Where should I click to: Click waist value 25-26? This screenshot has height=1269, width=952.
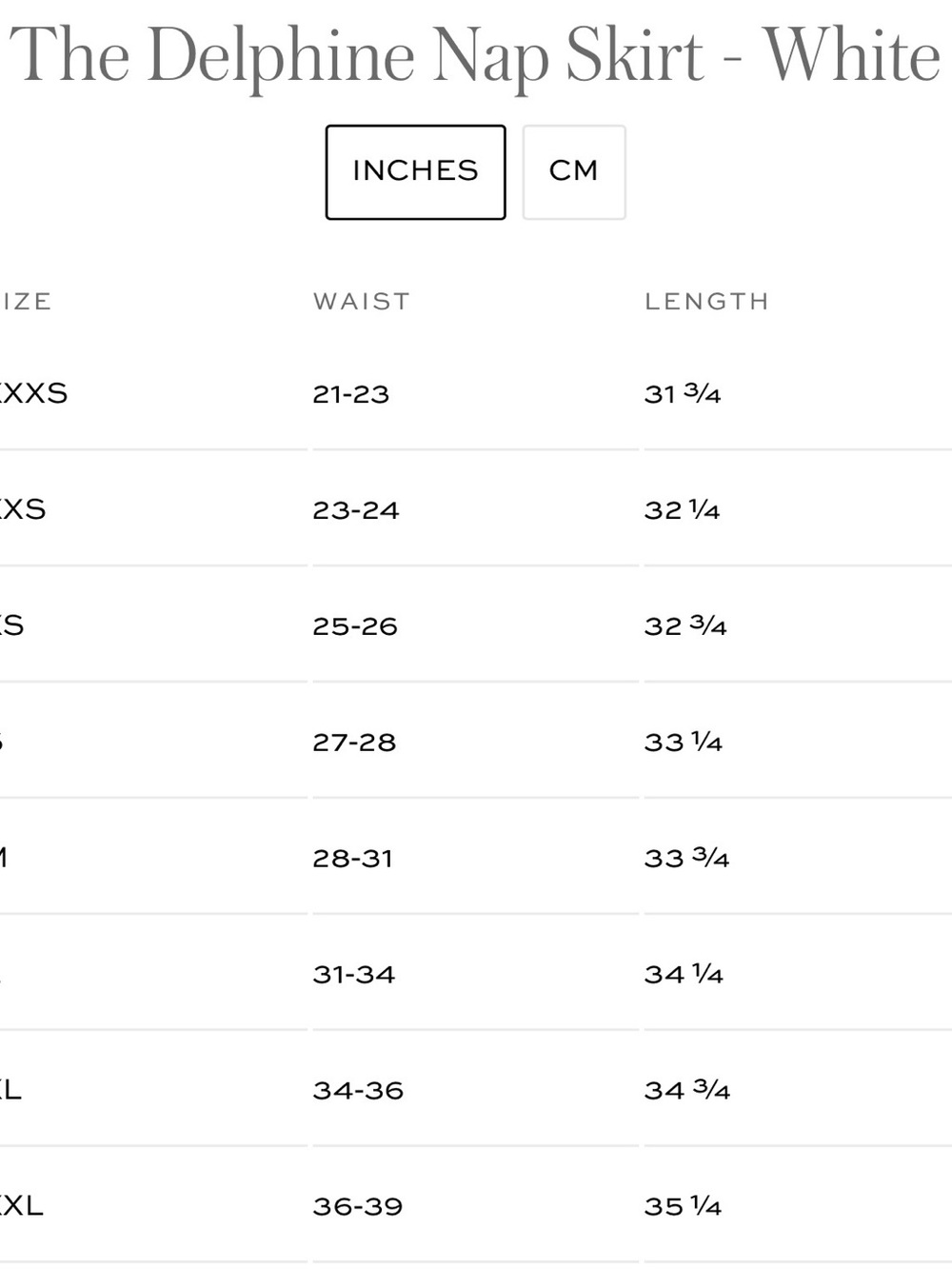355,626
